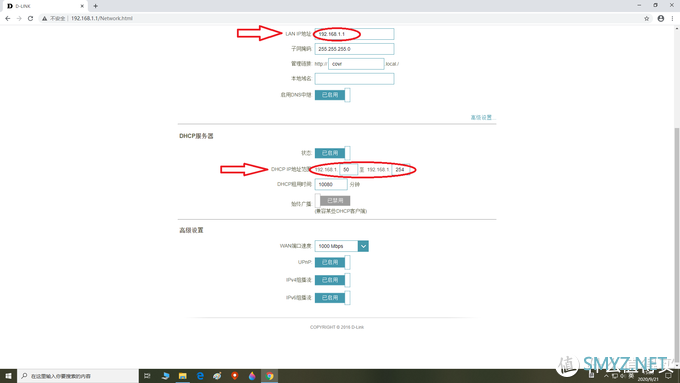
Task: Toggle the DHCP server status switch
Action: coord(333,153)
